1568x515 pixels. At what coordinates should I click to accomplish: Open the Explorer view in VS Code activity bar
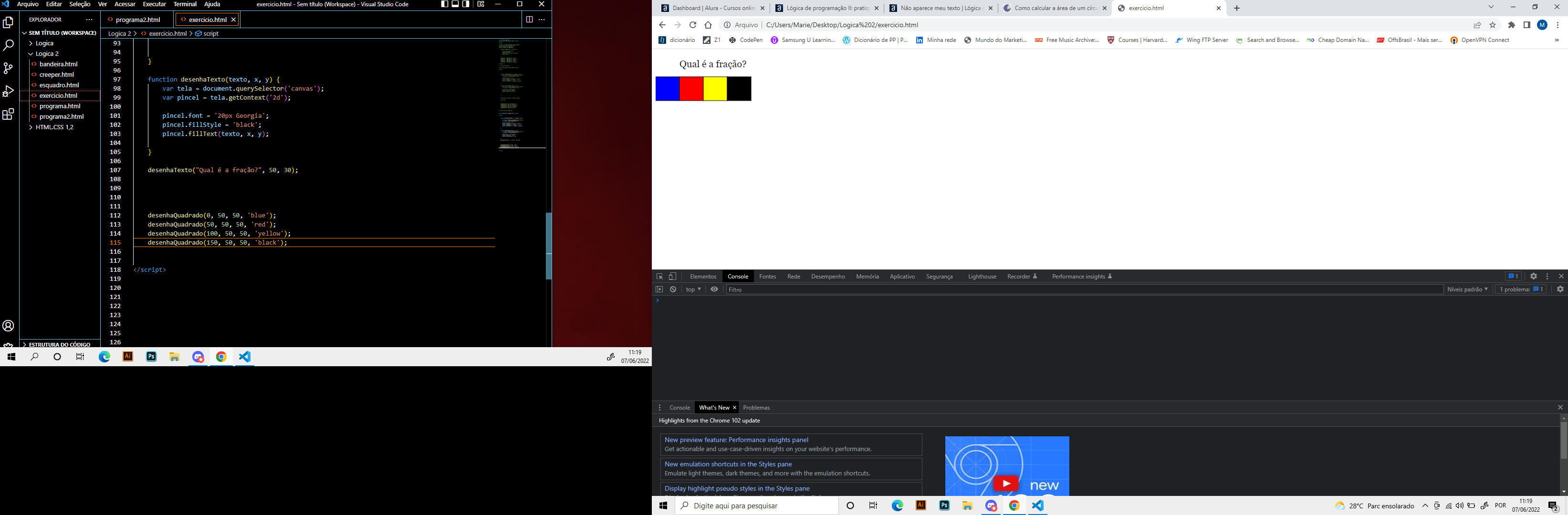pyautogui.click(x=9, y=22)
